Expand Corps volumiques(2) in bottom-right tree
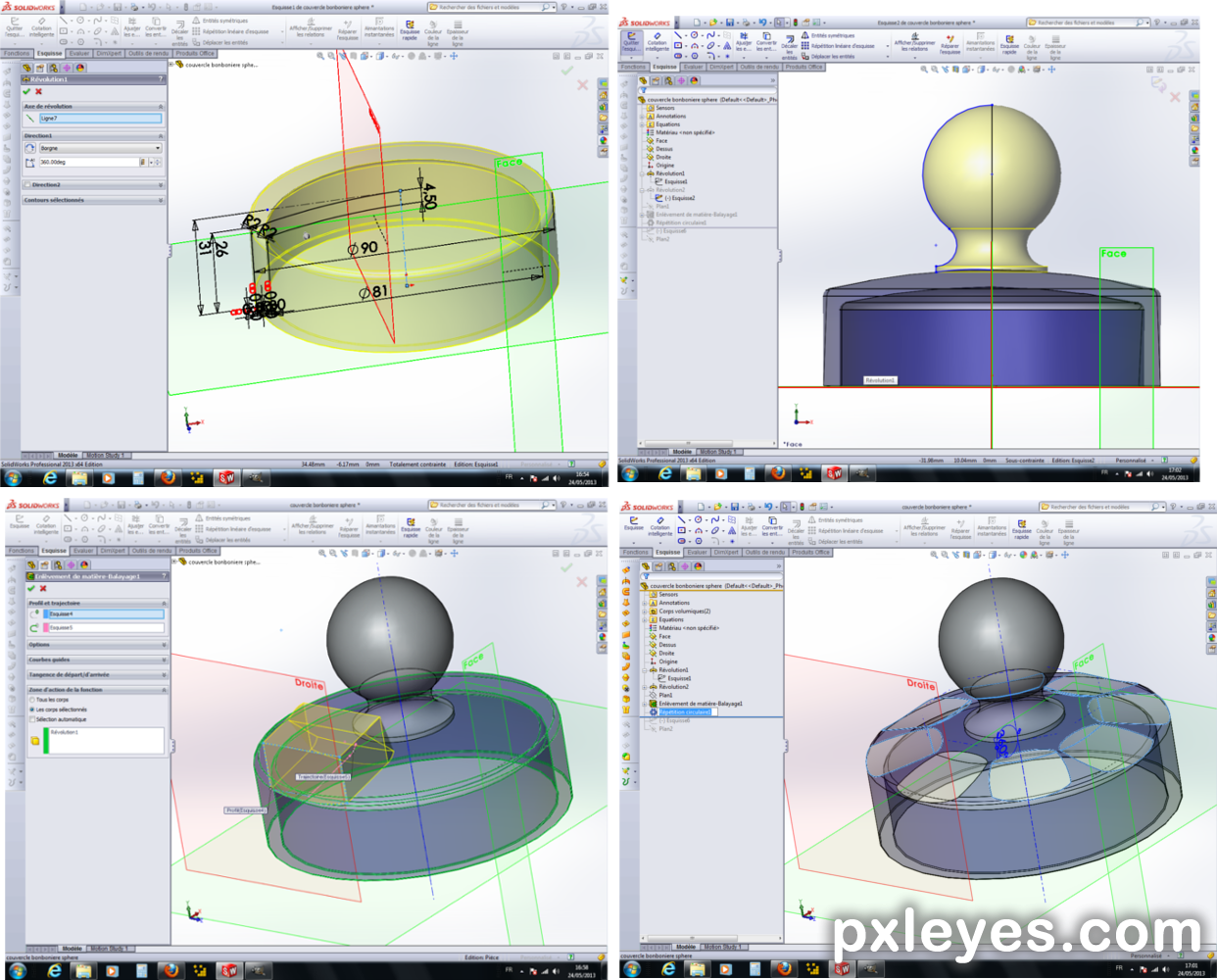 644,612
